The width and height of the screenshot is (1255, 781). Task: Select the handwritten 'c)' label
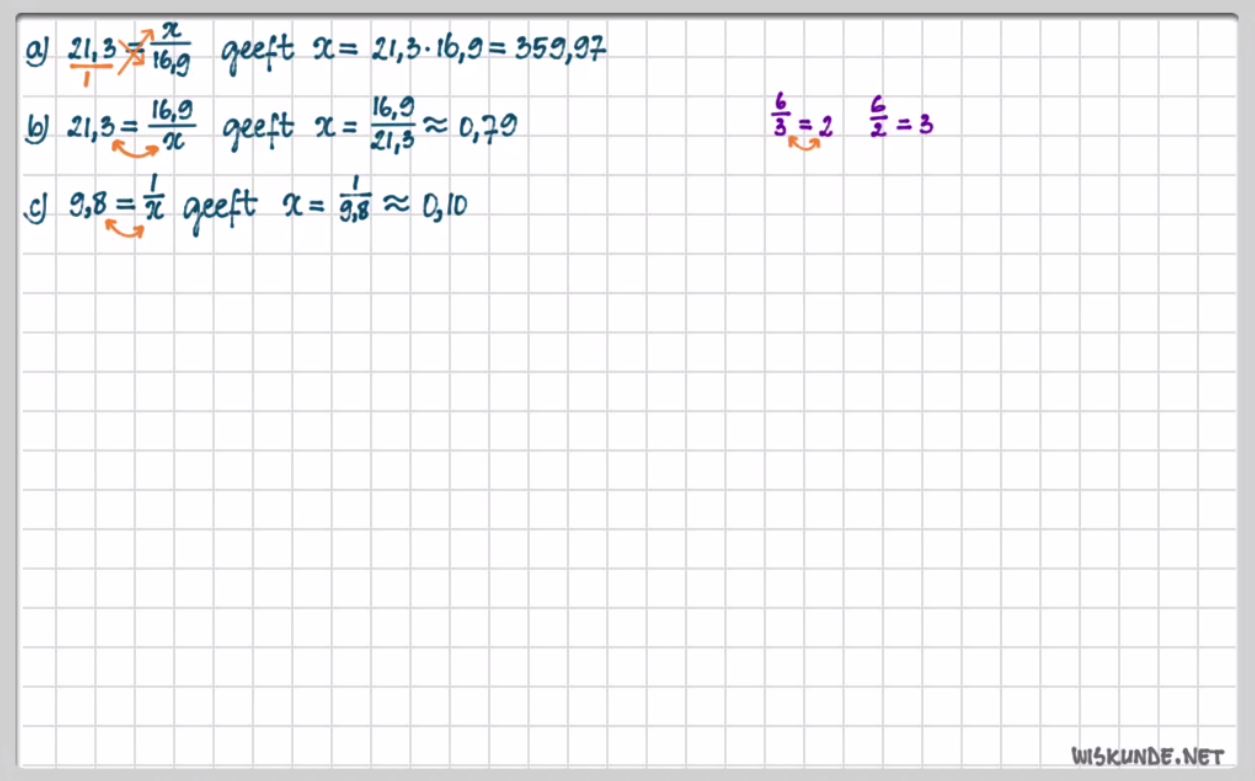click(38, 208)
